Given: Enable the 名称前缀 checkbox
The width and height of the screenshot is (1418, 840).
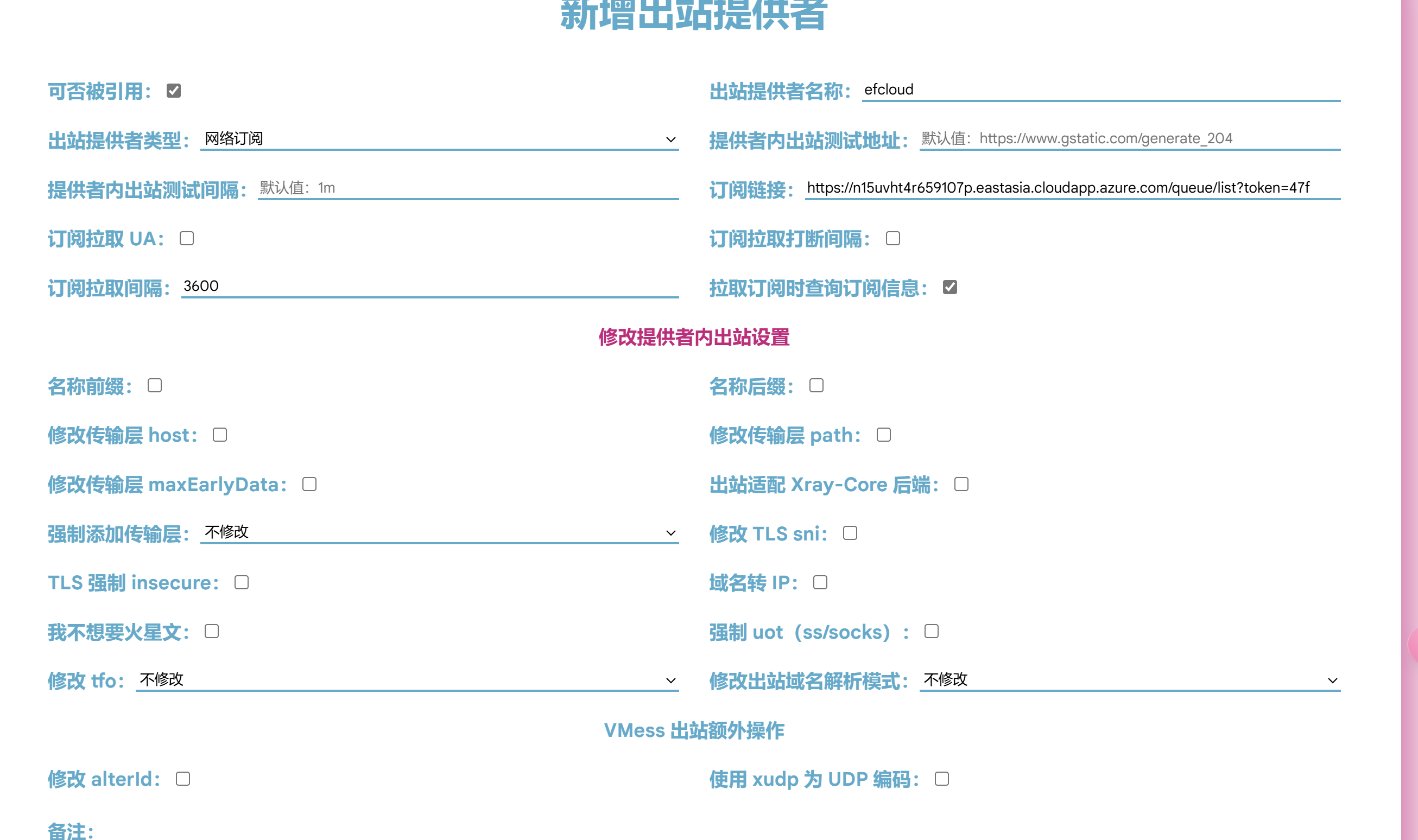Looking at the screenshot, I should tap(155, 385).
